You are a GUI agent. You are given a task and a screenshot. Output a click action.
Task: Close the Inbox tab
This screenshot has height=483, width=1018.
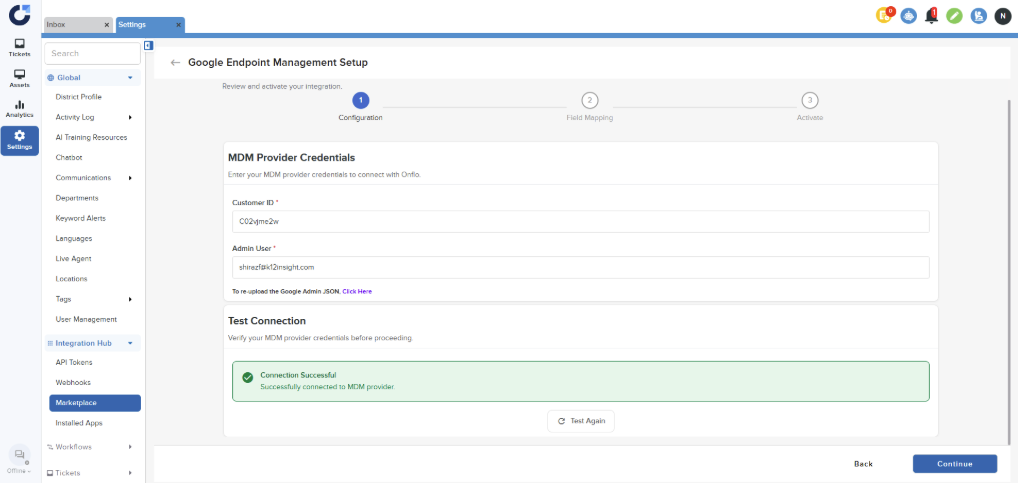107,24
